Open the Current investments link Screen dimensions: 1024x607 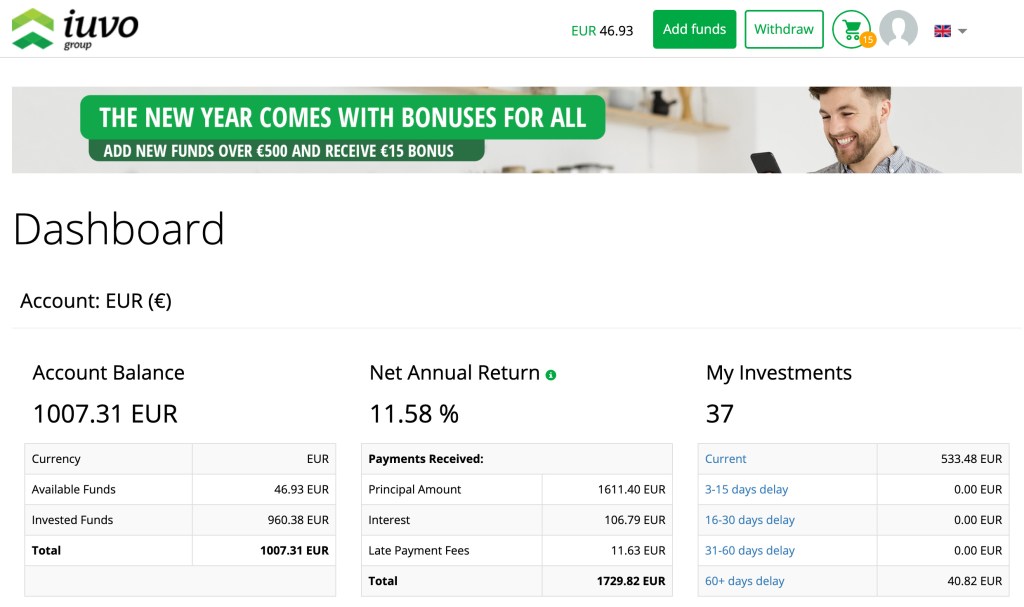(725, 459)
